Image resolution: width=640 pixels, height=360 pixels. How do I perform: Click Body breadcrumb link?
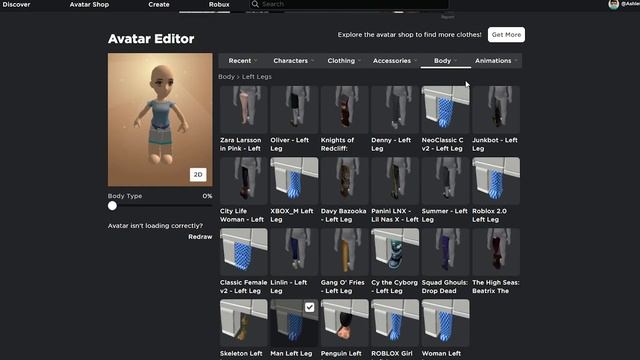tap(226, 77)
